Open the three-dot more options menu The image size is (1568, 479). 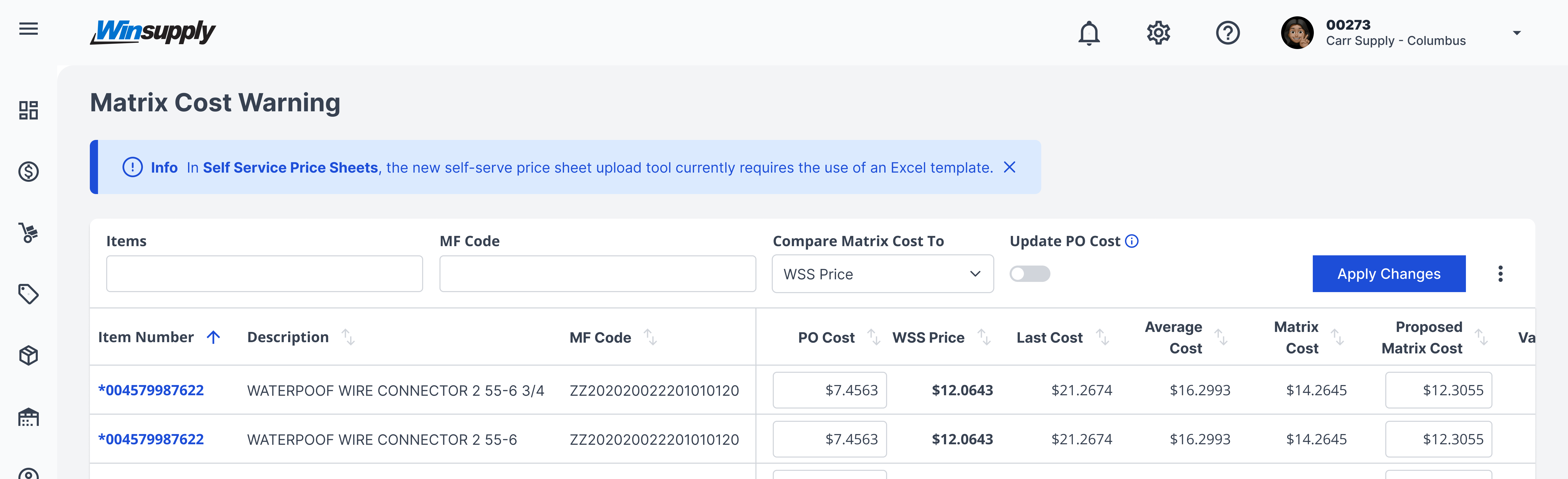coord(1500,274)
